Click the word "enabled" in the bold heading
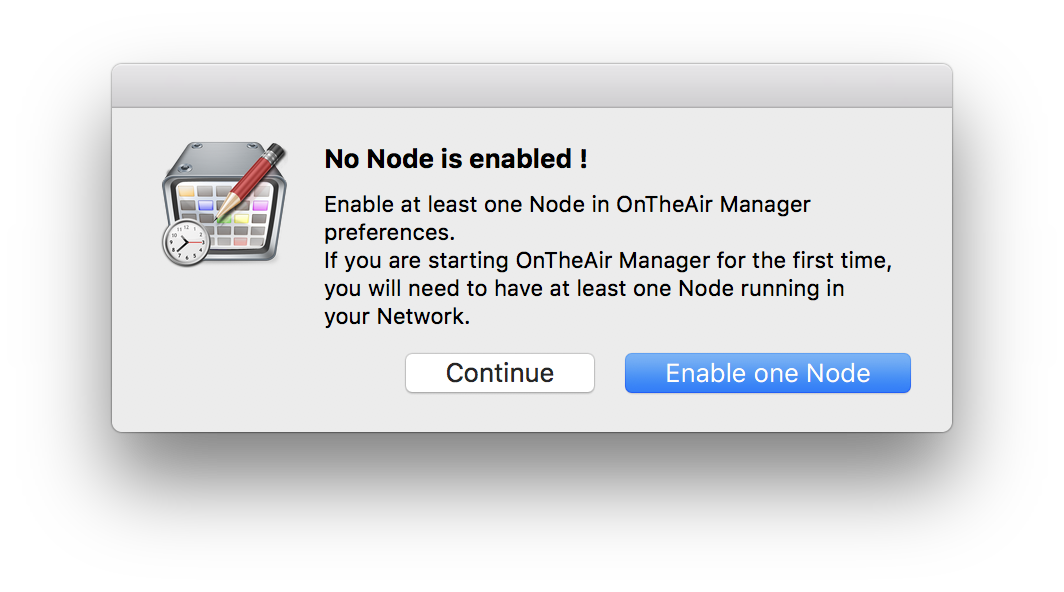Image resolution: width=1064 pixels, height=592 pixels. 520,159
